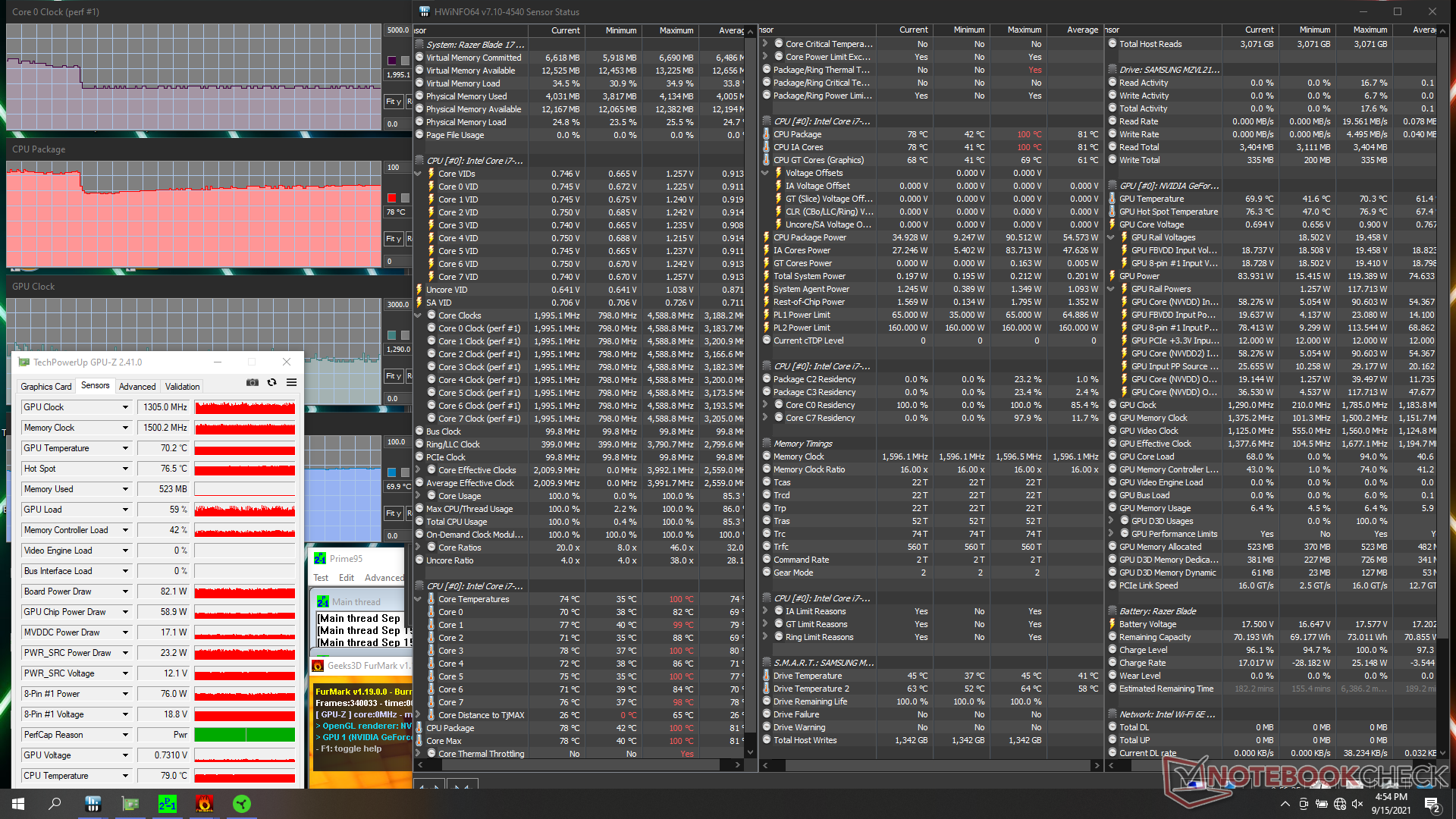Open the Board Power Draw dropdown
This screenshot has width=1456, height=819.
125,592
